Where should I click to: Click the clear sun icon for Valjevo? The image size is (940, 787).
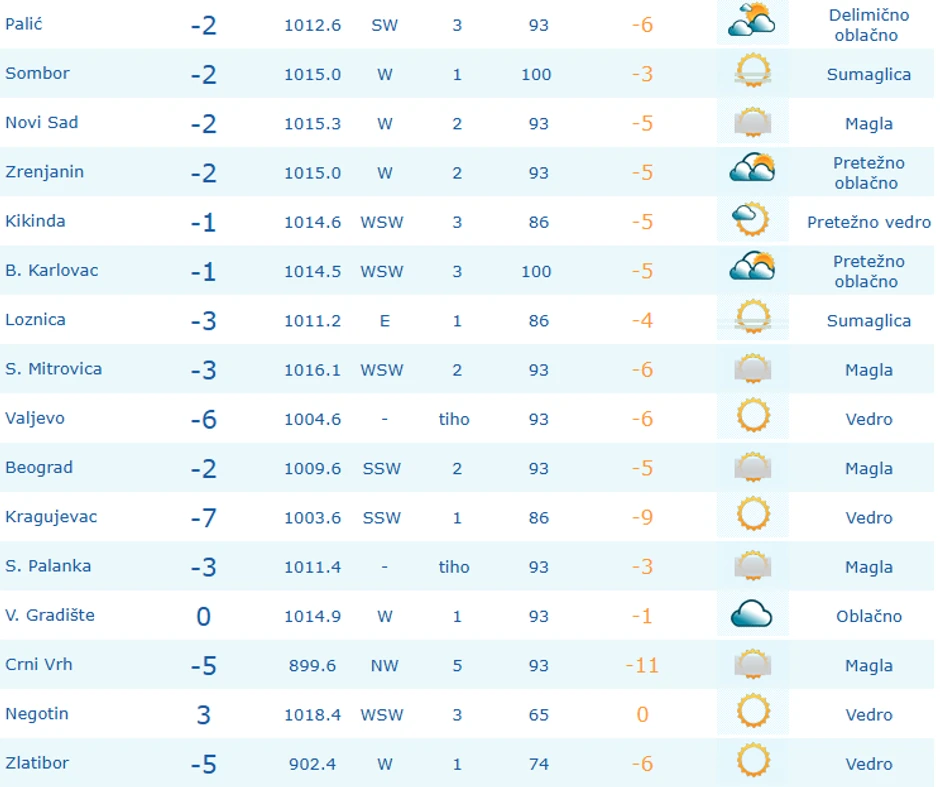click(x=753, y=415)
